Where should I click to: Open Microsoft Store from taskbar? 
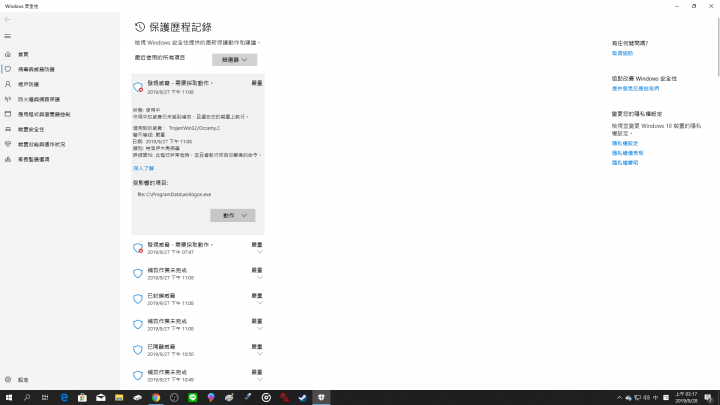tap(82, 398)
